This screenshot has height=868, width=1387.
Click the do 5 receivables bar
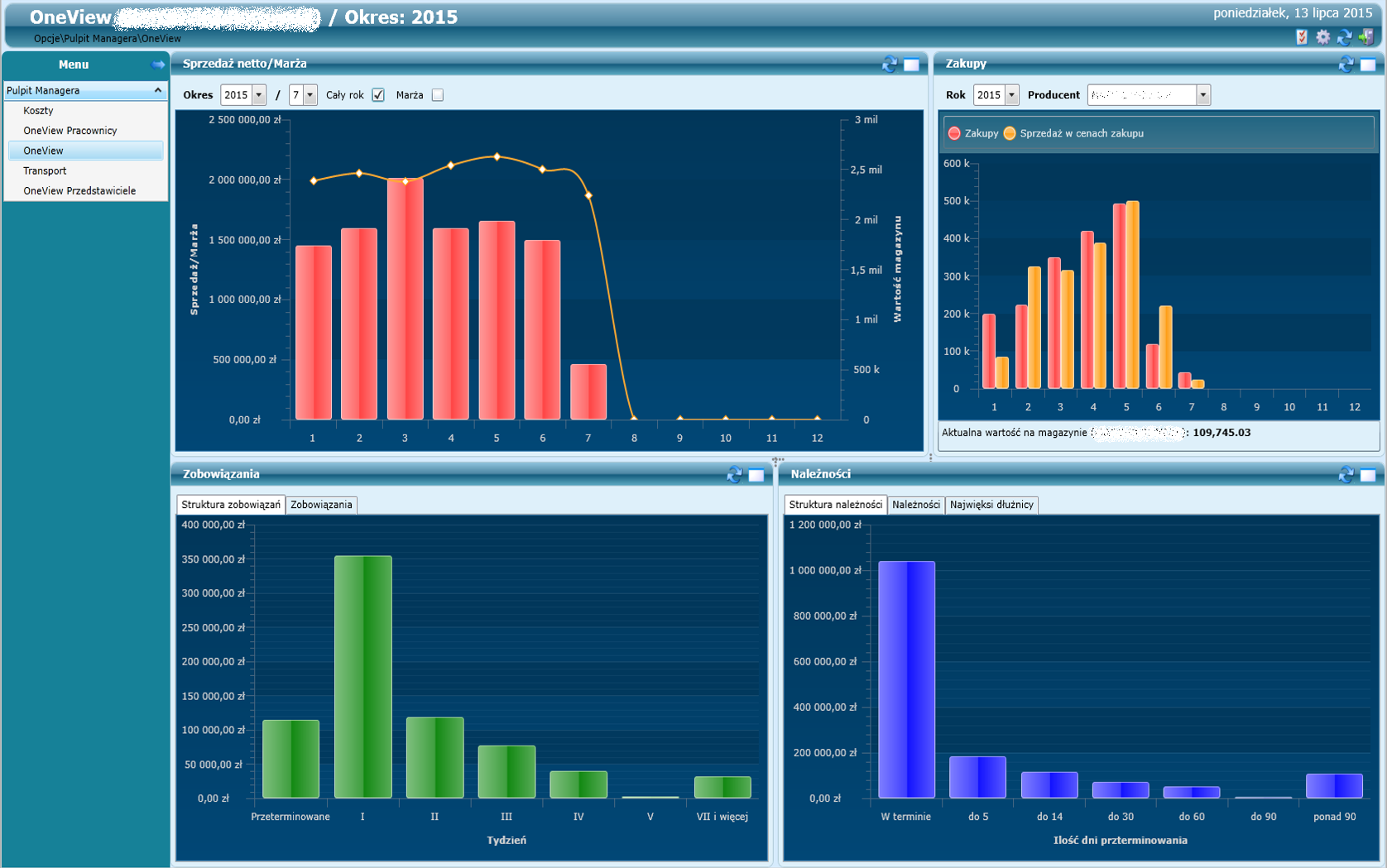(978, 777)
